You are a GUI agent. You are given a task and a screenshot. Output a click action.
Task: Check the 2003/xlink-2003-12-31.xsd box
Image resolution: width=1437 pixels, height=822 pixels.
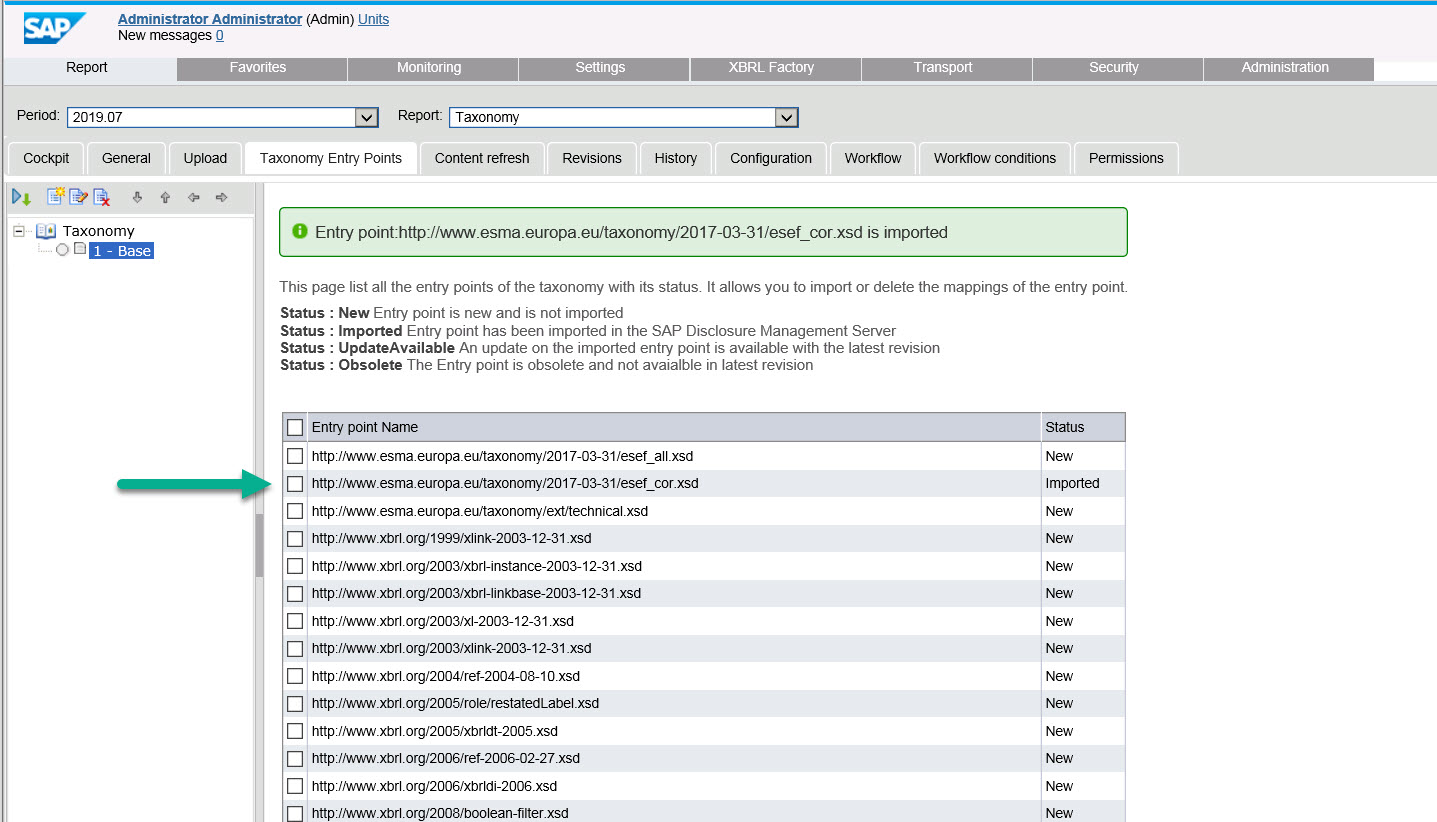pos(295,648)
